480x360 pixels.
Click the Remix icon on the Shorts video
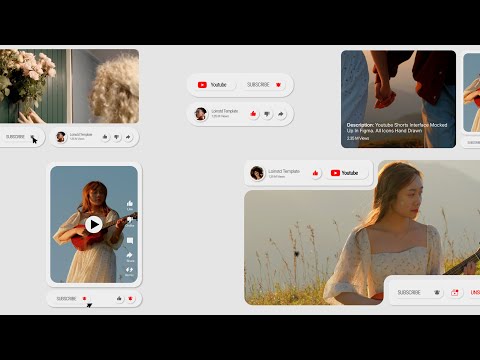(x=129, y=270)
